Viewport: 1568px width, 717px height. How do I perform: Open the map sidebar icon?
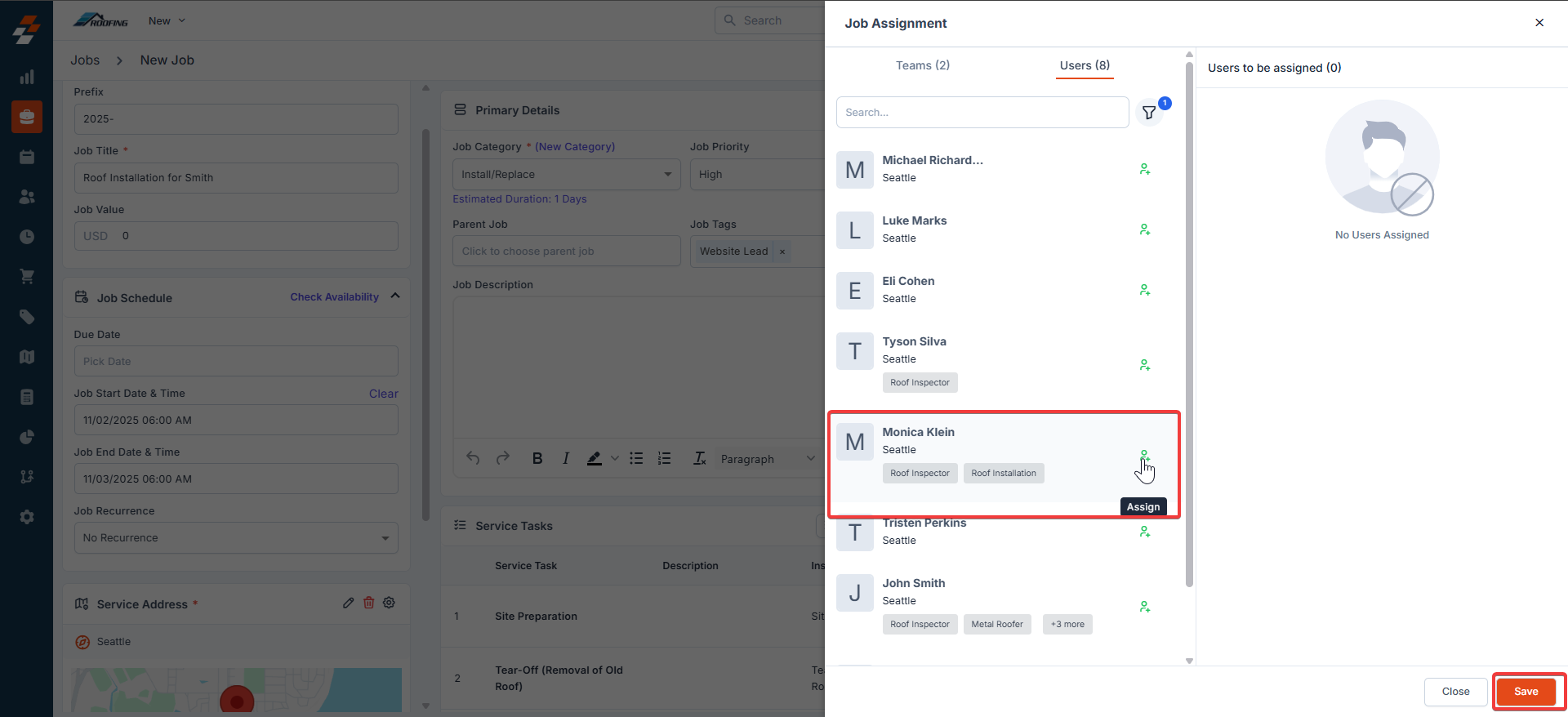[x=27, y=357]
